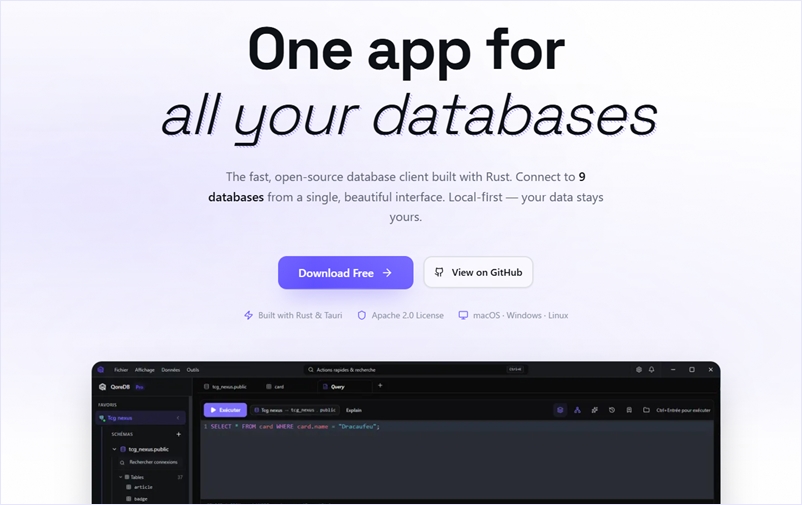Run the query with Exécuter button
Viewport: 802px width, 505px height.
pos(225,410)
